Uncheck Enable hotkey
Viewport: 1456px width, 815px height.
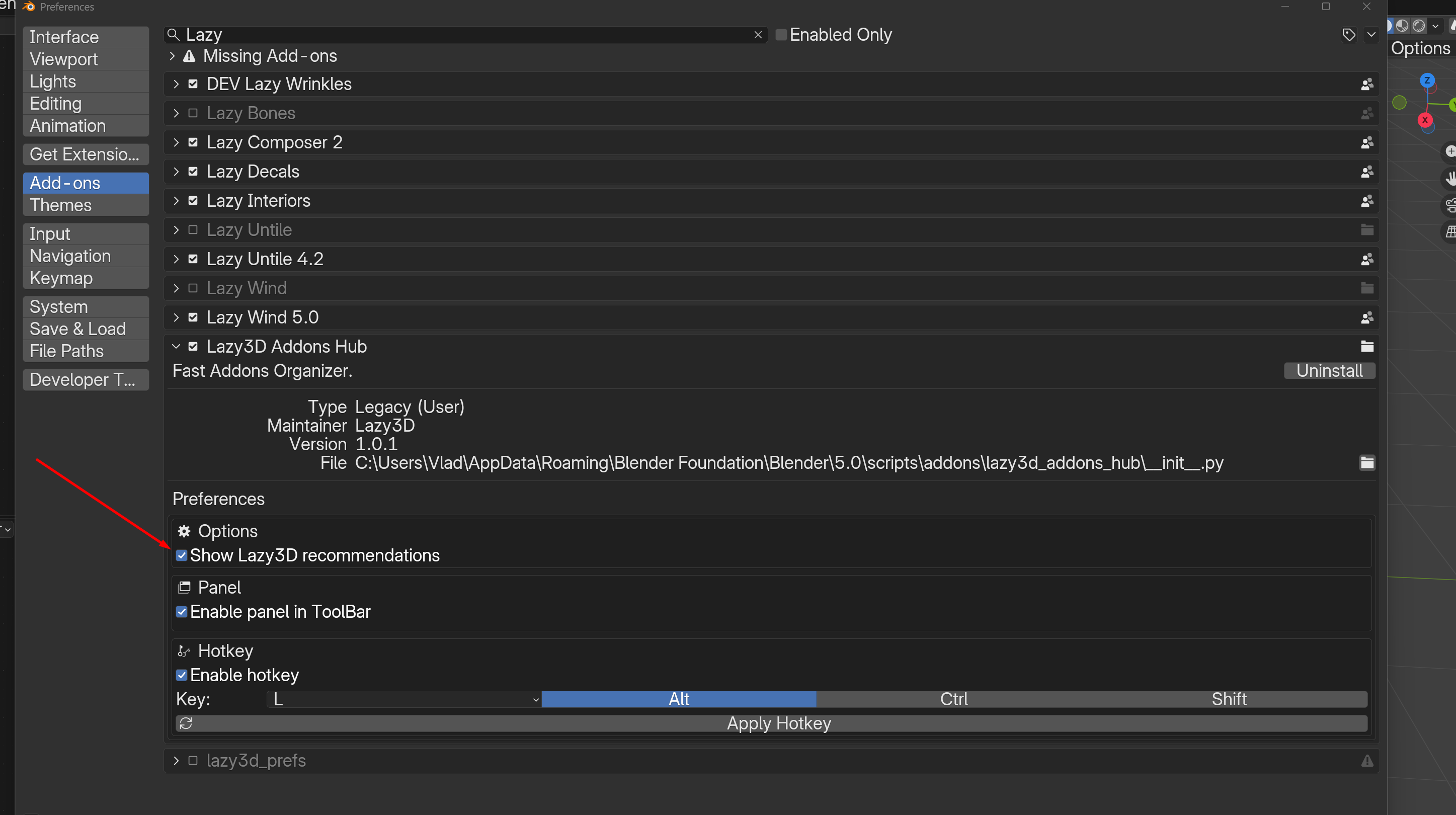click(x=182, y=676)
